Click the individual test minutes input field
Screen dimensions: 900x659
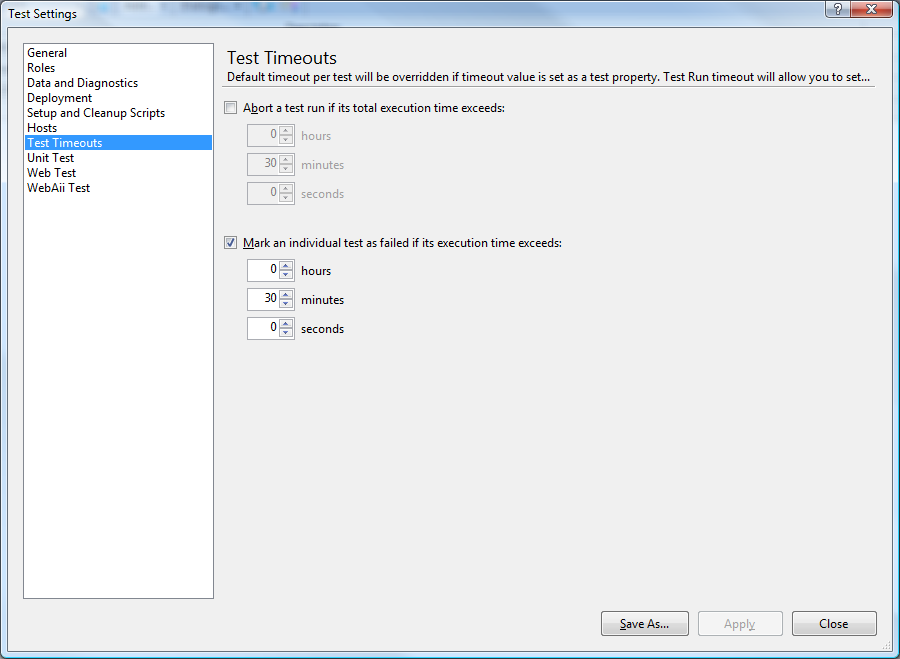[263, 299]
